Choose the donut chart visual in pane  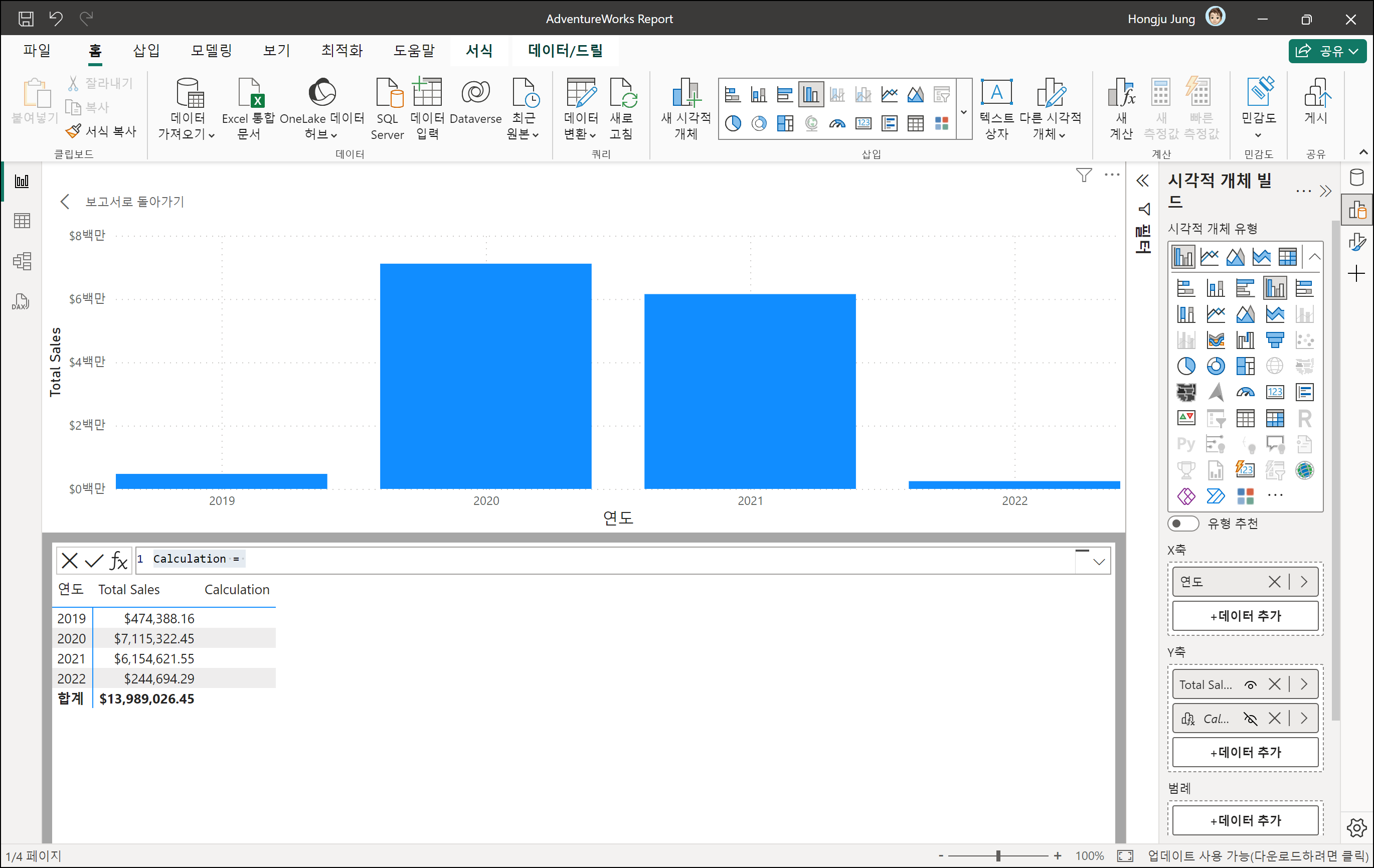tap(1216, 366)
